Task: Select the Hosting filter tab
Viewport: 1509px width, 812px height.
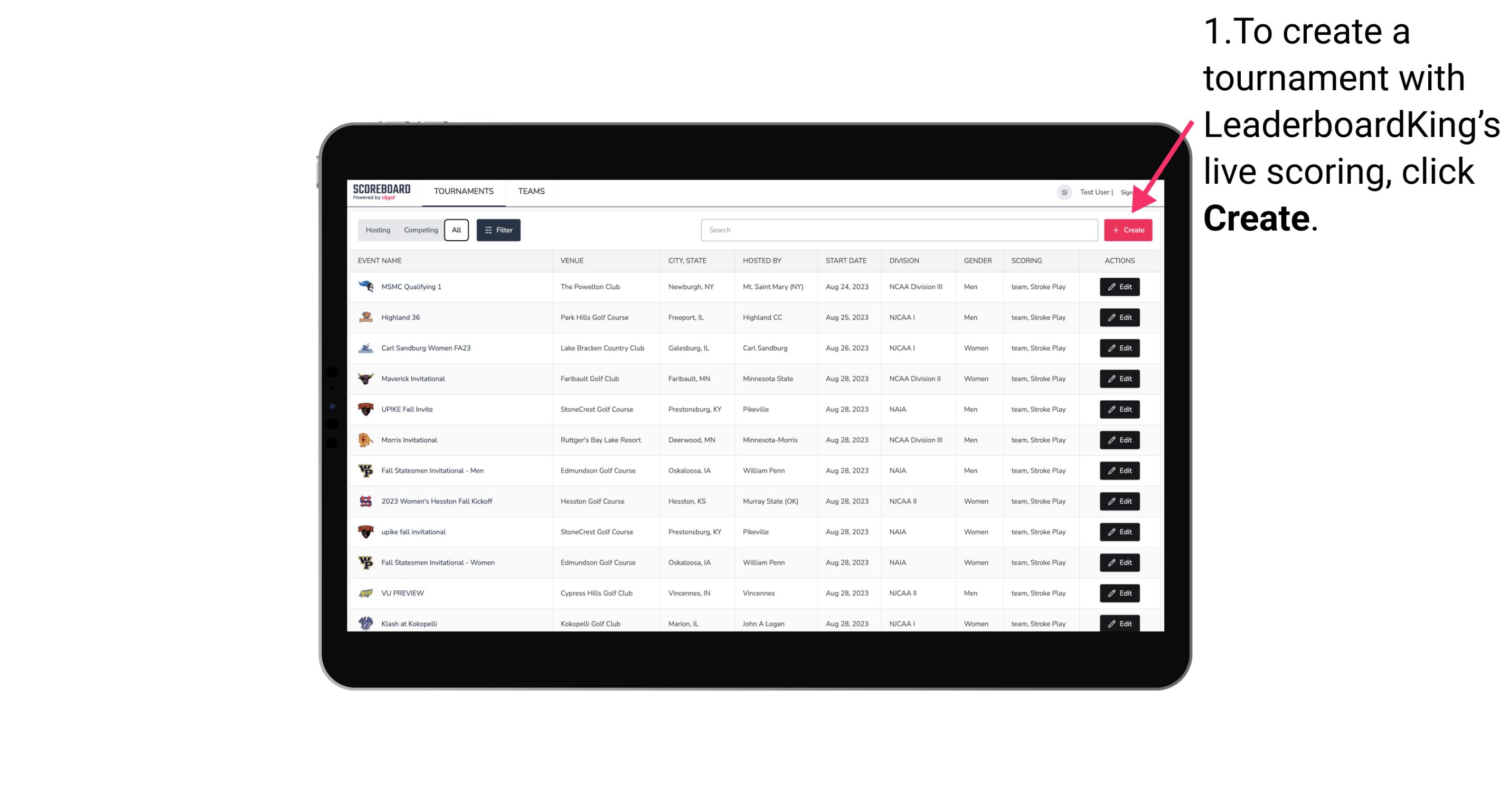Action: (378, 229)
